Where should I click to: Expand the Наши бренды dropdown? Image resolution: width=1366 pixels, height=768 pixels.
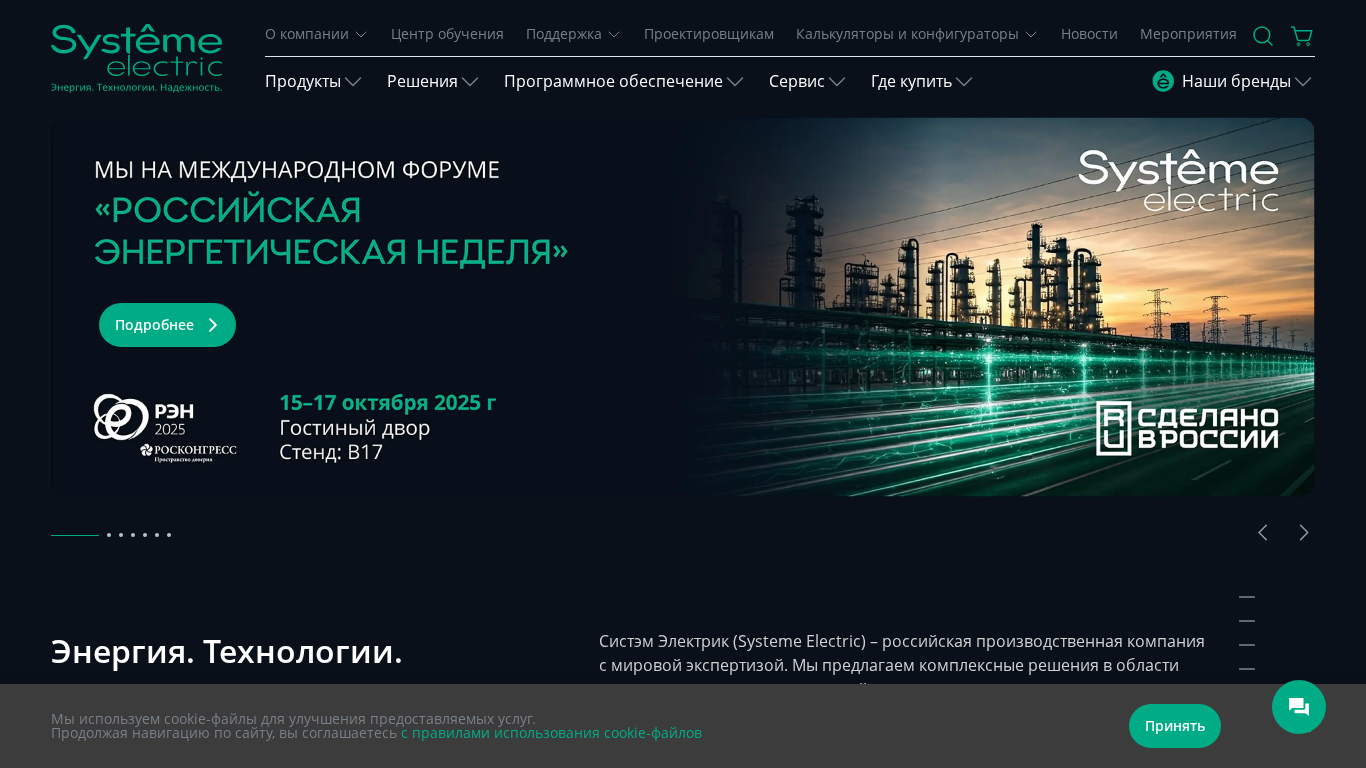(1232, 81)
